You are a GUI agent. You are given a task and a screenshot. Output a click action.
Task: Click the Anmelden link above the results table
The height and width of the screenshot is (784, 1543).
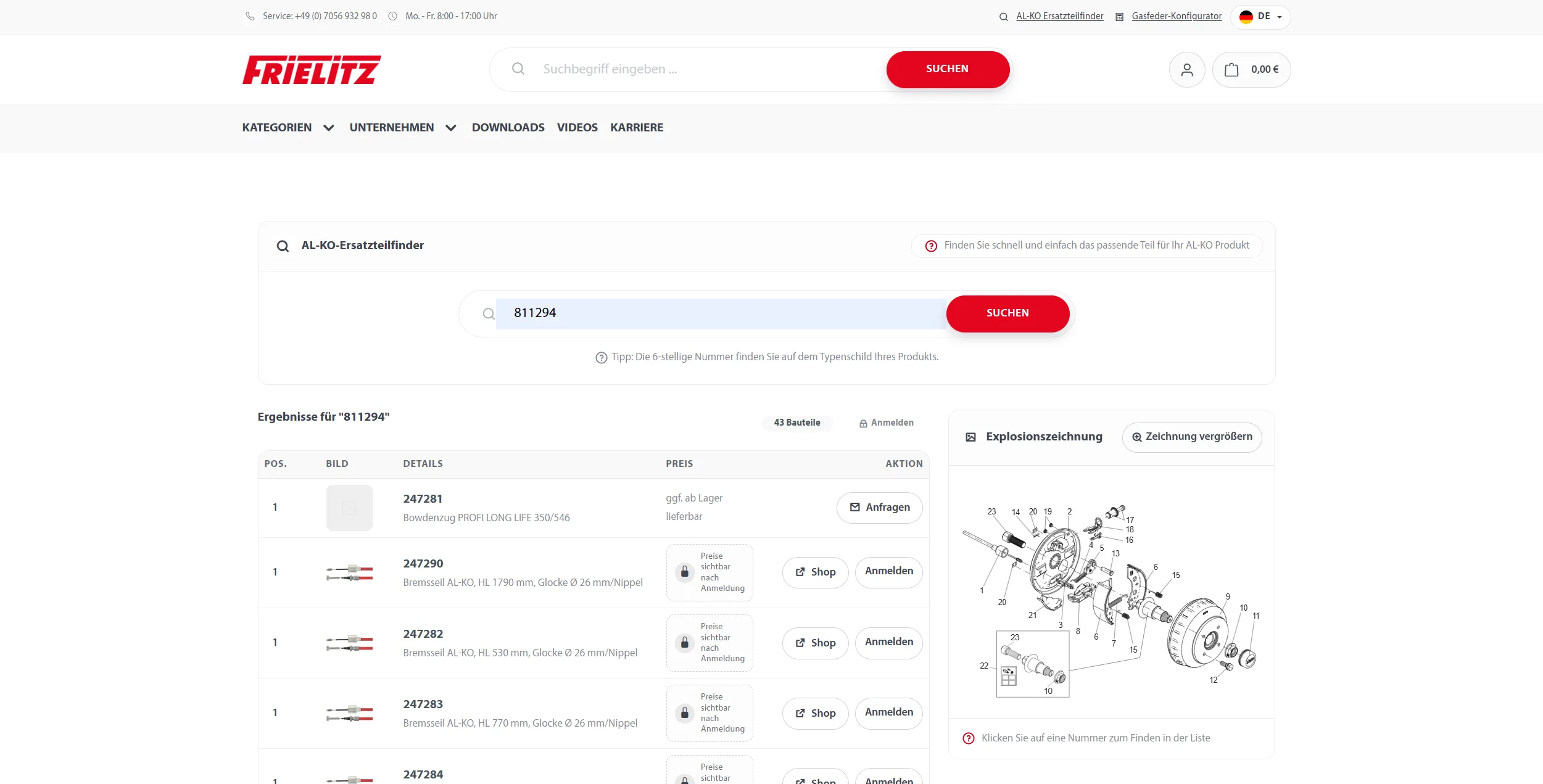tap(887, 423)
